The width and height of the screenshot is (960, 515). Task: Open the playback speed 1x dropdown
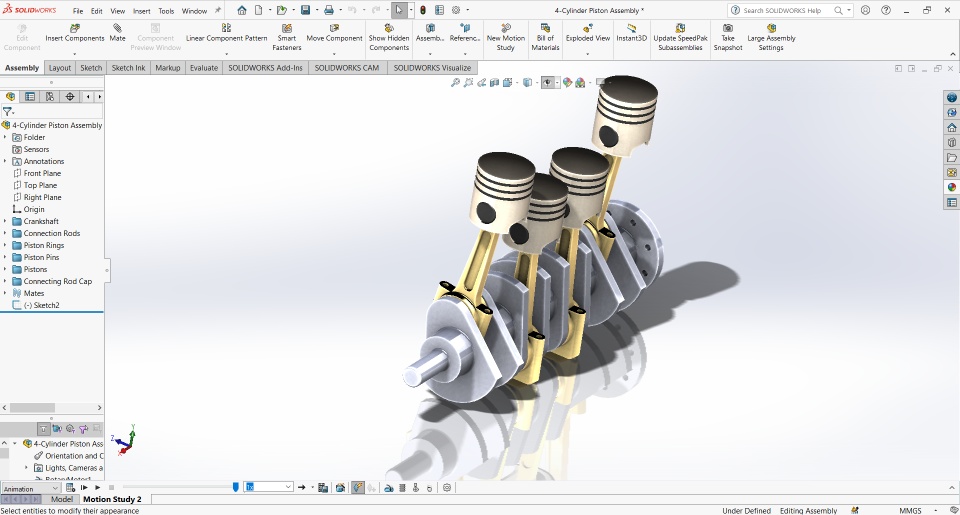(269, 487)
